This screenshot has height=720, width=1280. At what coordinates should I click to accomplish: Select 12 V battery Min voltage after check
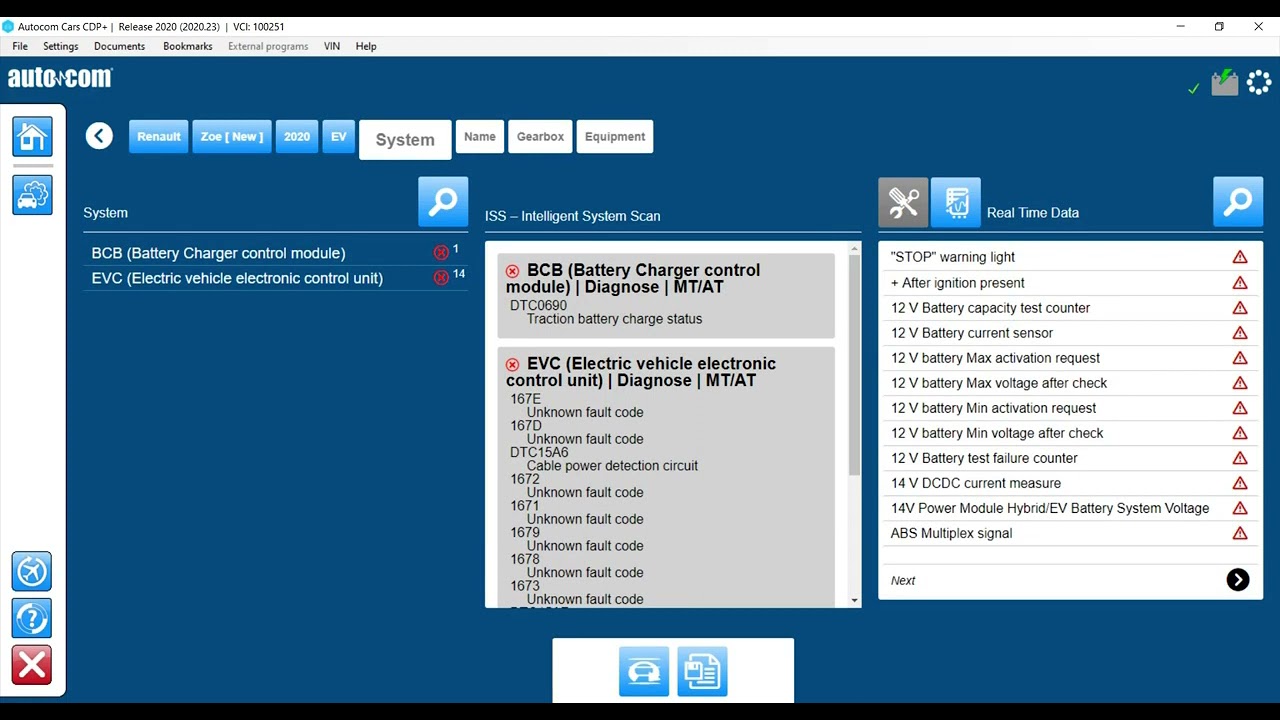1070,433
